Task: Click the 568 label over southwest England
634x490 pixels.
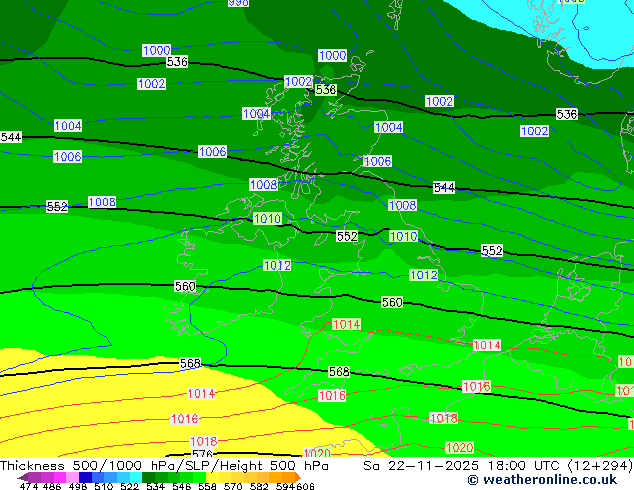Action: click(339, 372)
